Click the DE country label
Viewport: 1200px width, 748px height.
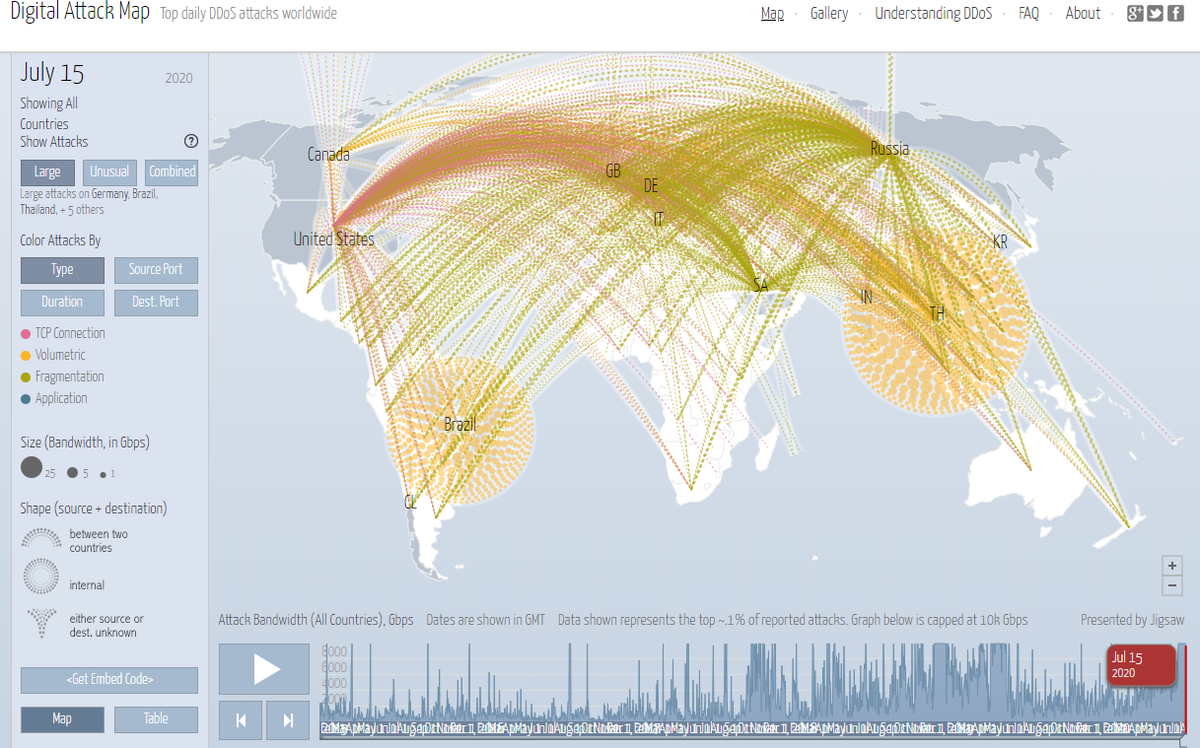coord(651,186)
